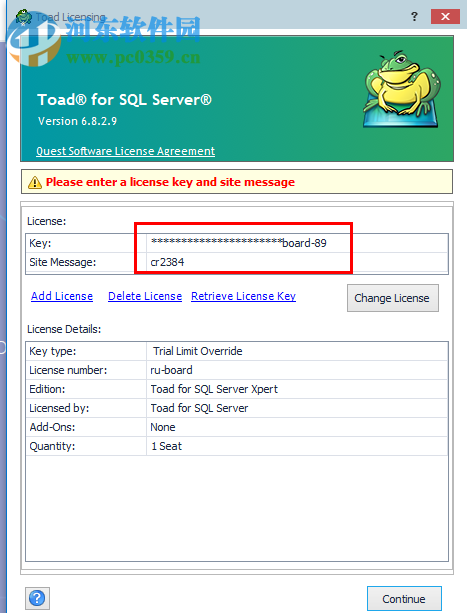Close the Toad Licensing dialog
467x613 pixels.
click(x=445, y=16)
